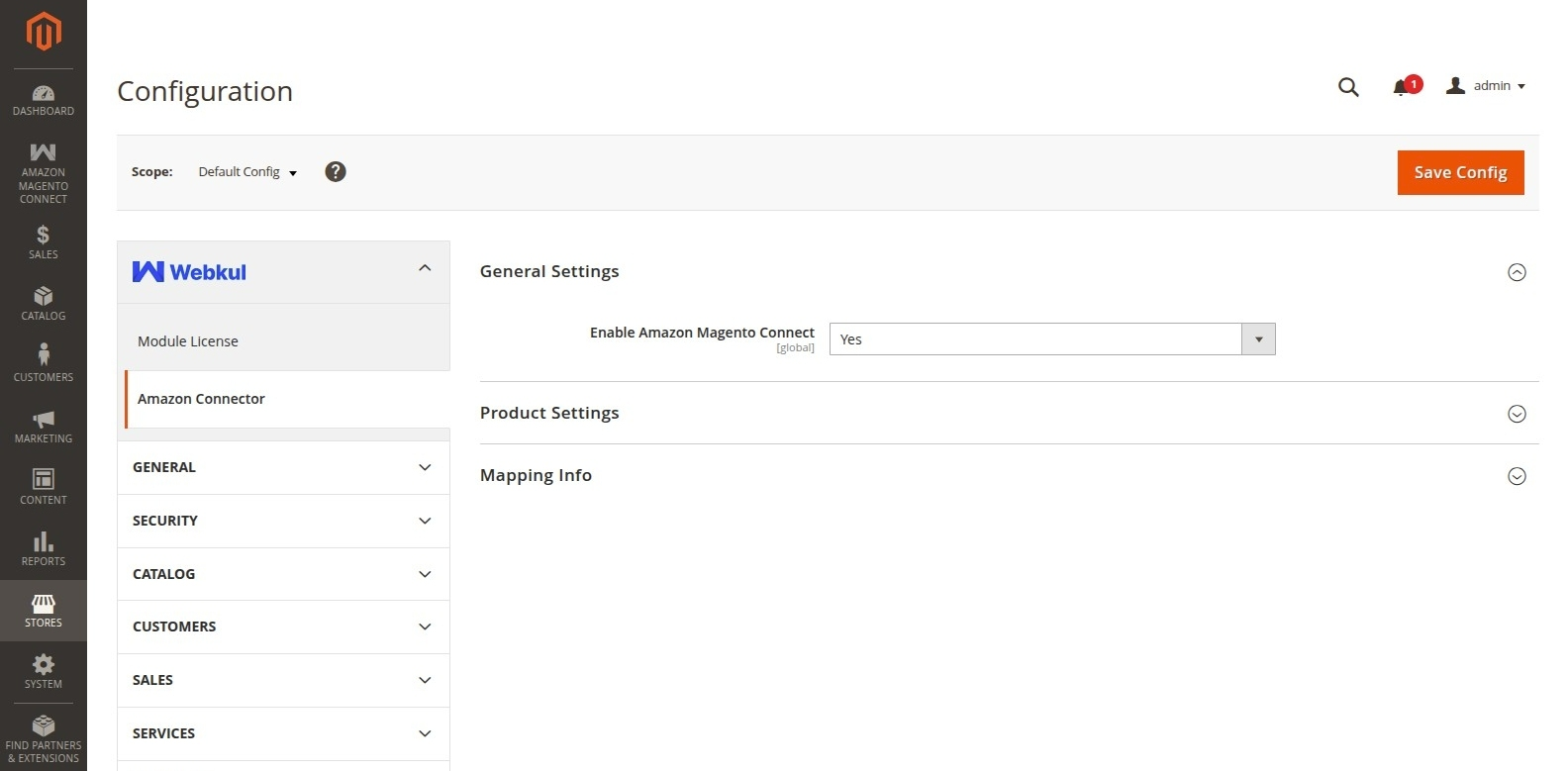Open the notifications bell icon

coord(1402,87)
